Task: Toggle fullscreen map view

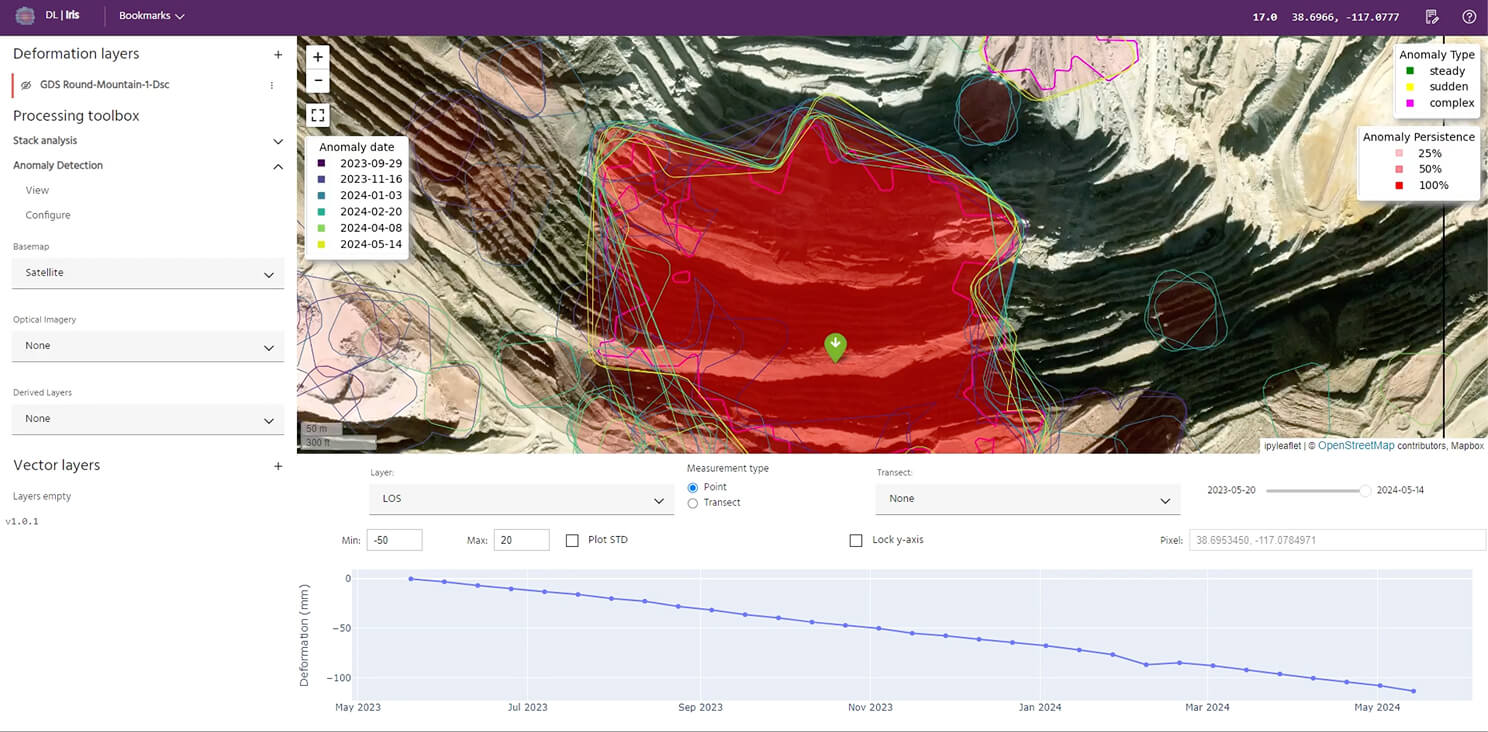Action: 318,115
